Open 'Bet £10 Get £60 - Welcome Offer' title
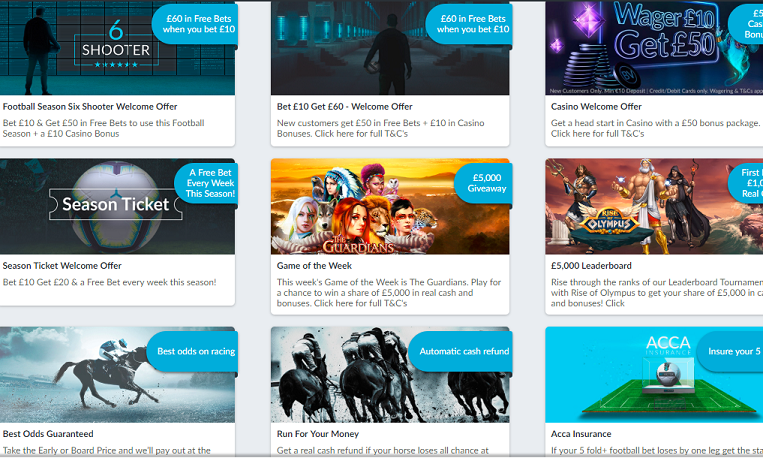 tap(344, 106)
